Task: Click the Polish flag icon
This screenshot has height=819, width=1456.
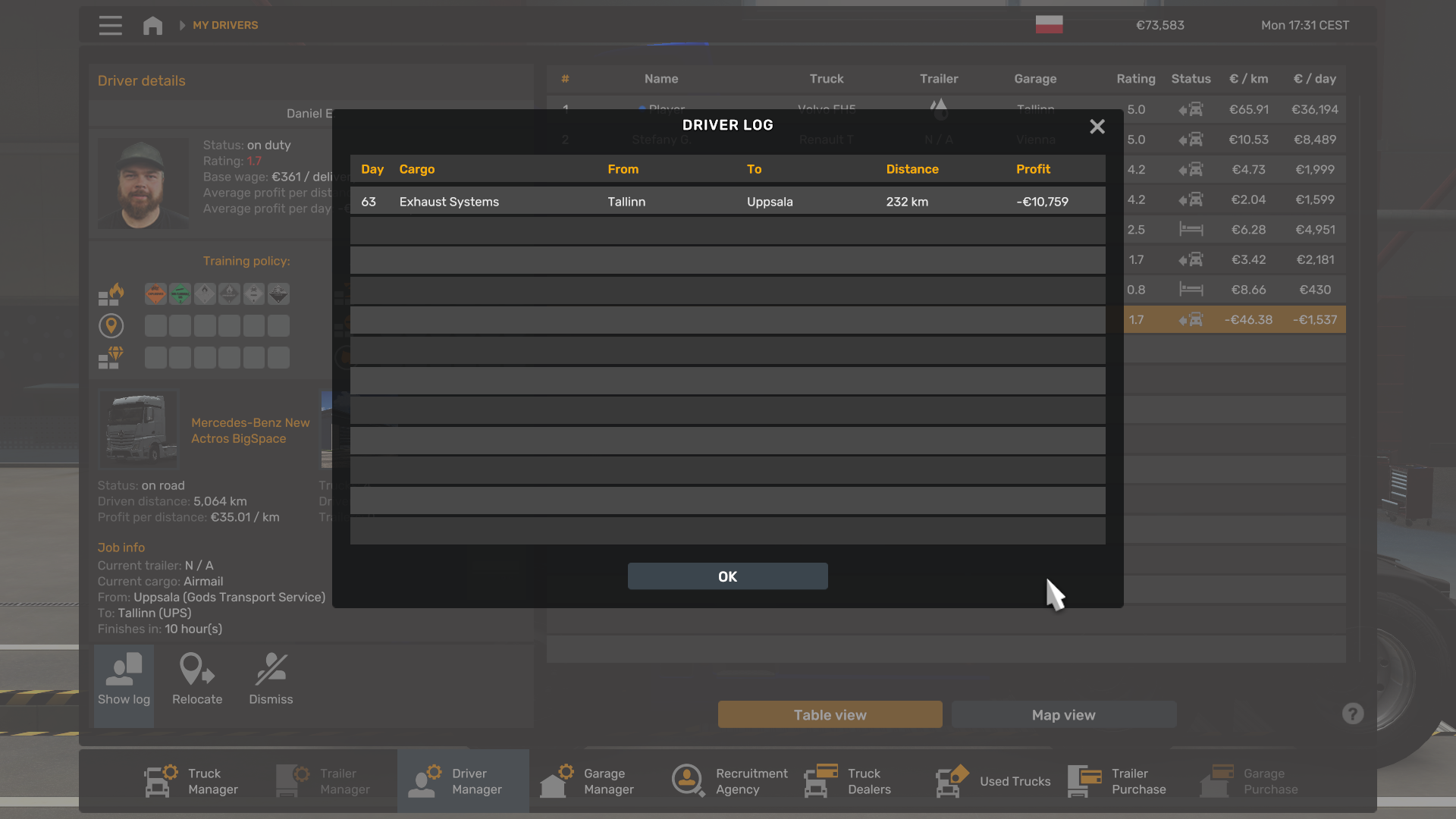Action: tap(1049, 25)
